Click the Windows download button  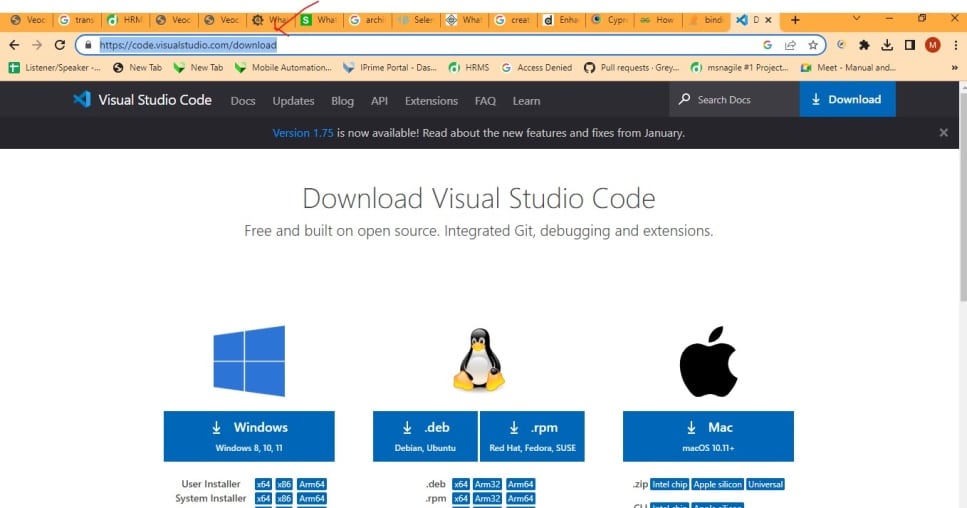[x=249, y=436]
